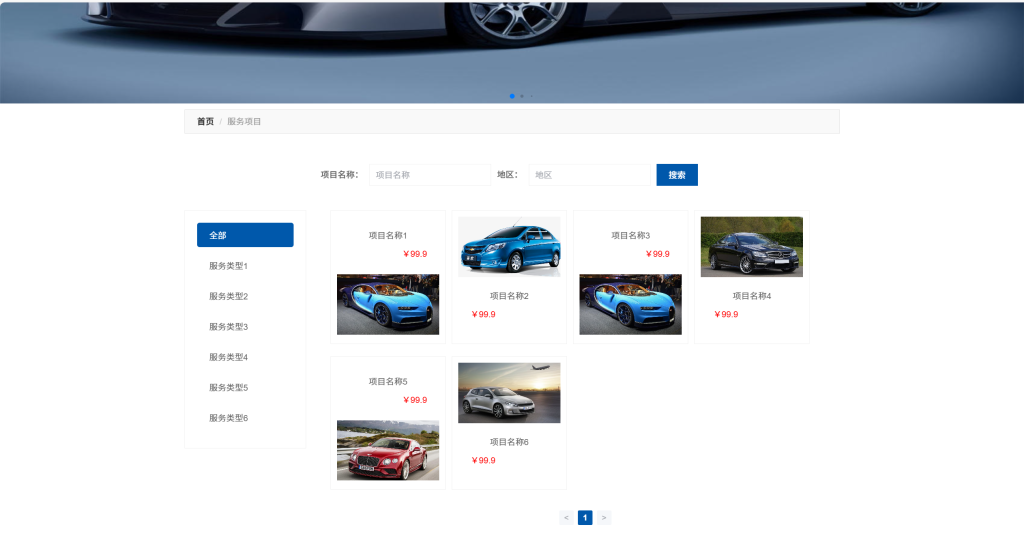
Task: Open the 项目名称1 car thumbnail
Action: pyautogui.click(x=388, y=304)
